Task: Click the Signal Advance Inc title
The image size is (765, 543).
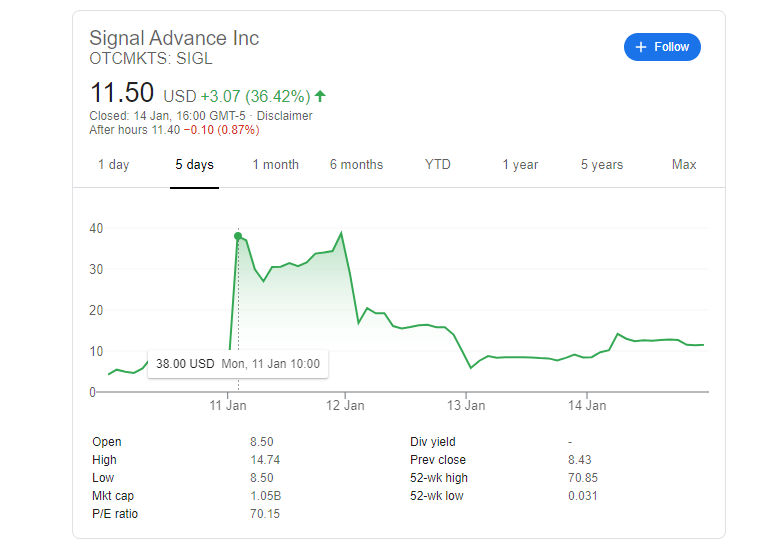Action: [174, 38]
